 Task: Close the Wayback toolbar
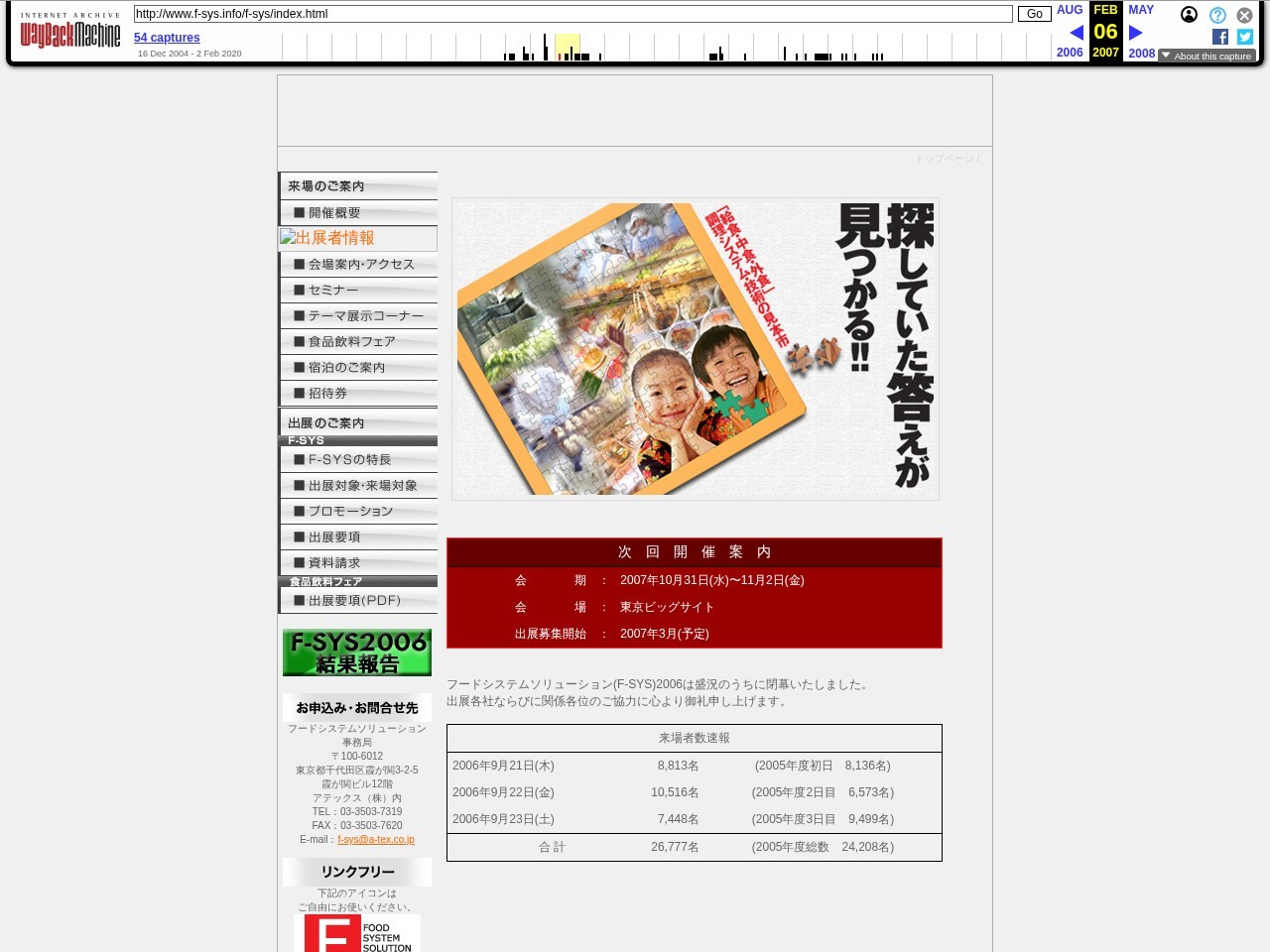pyautogui.click(x=1244, y=15)
